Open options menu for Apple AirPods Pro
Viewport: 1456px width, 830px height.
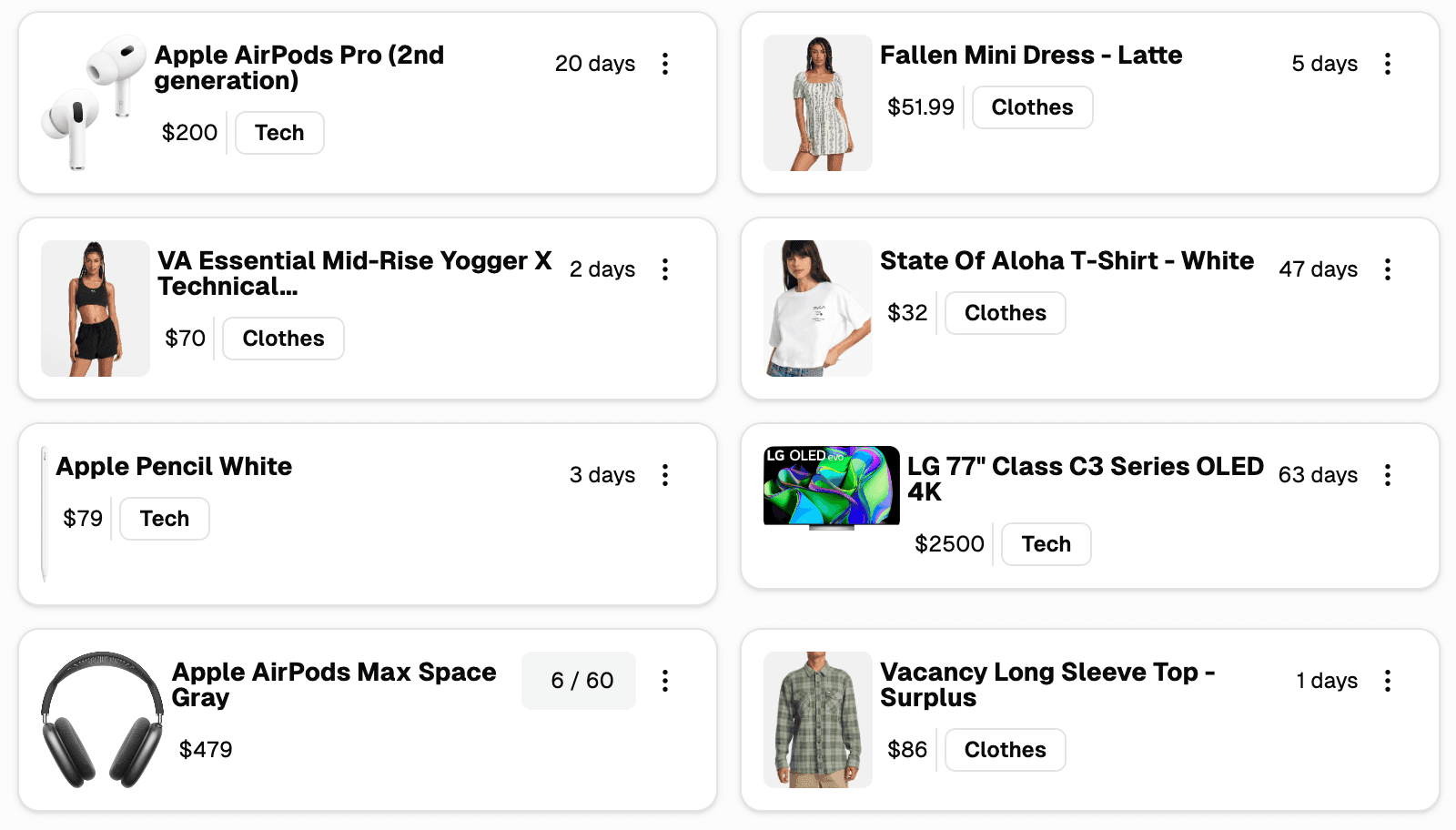pos(665,64)
